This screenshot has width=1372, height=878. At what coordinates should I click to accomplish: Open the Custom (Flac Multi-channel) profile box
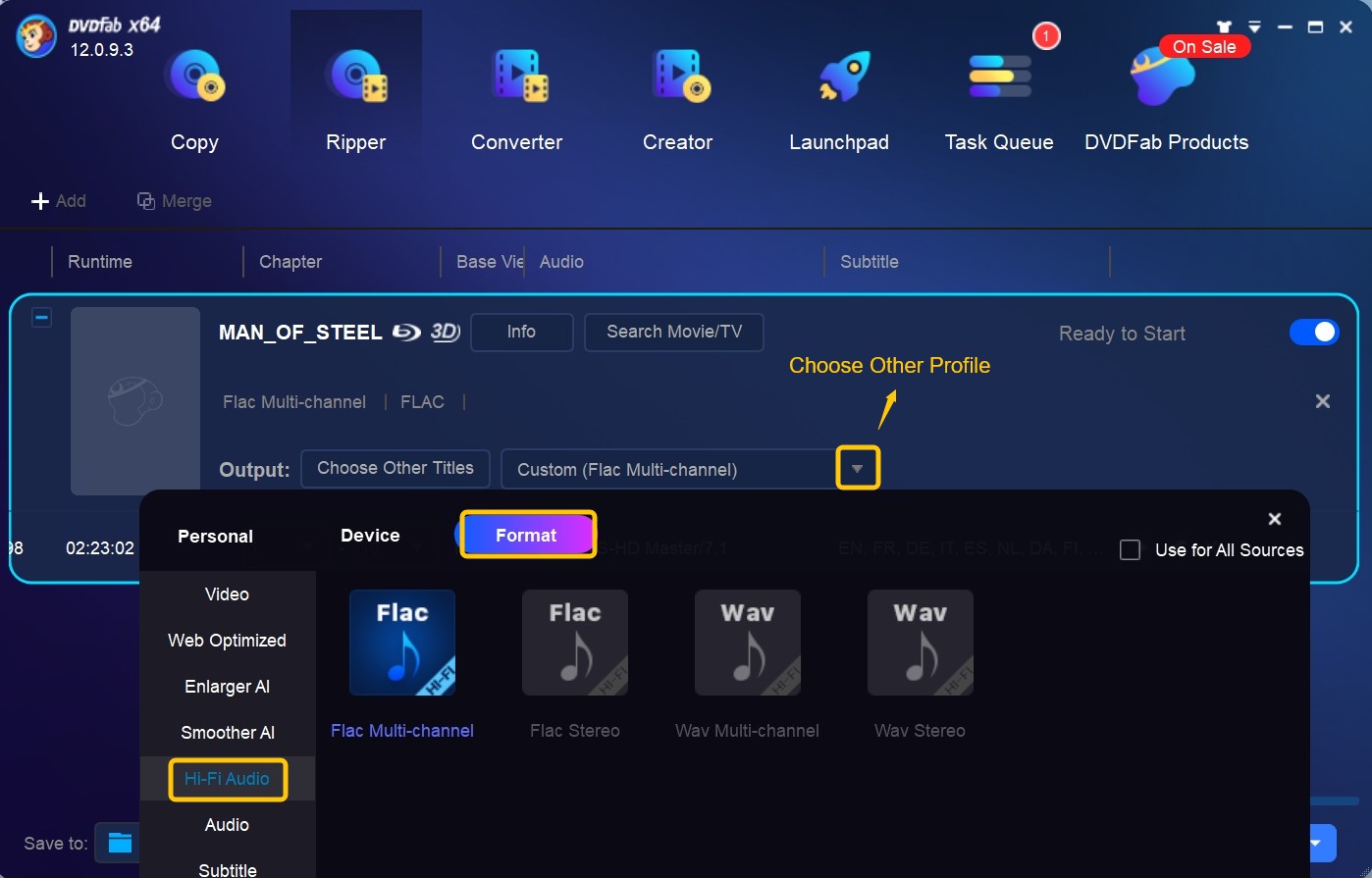(x=667, y=469)
